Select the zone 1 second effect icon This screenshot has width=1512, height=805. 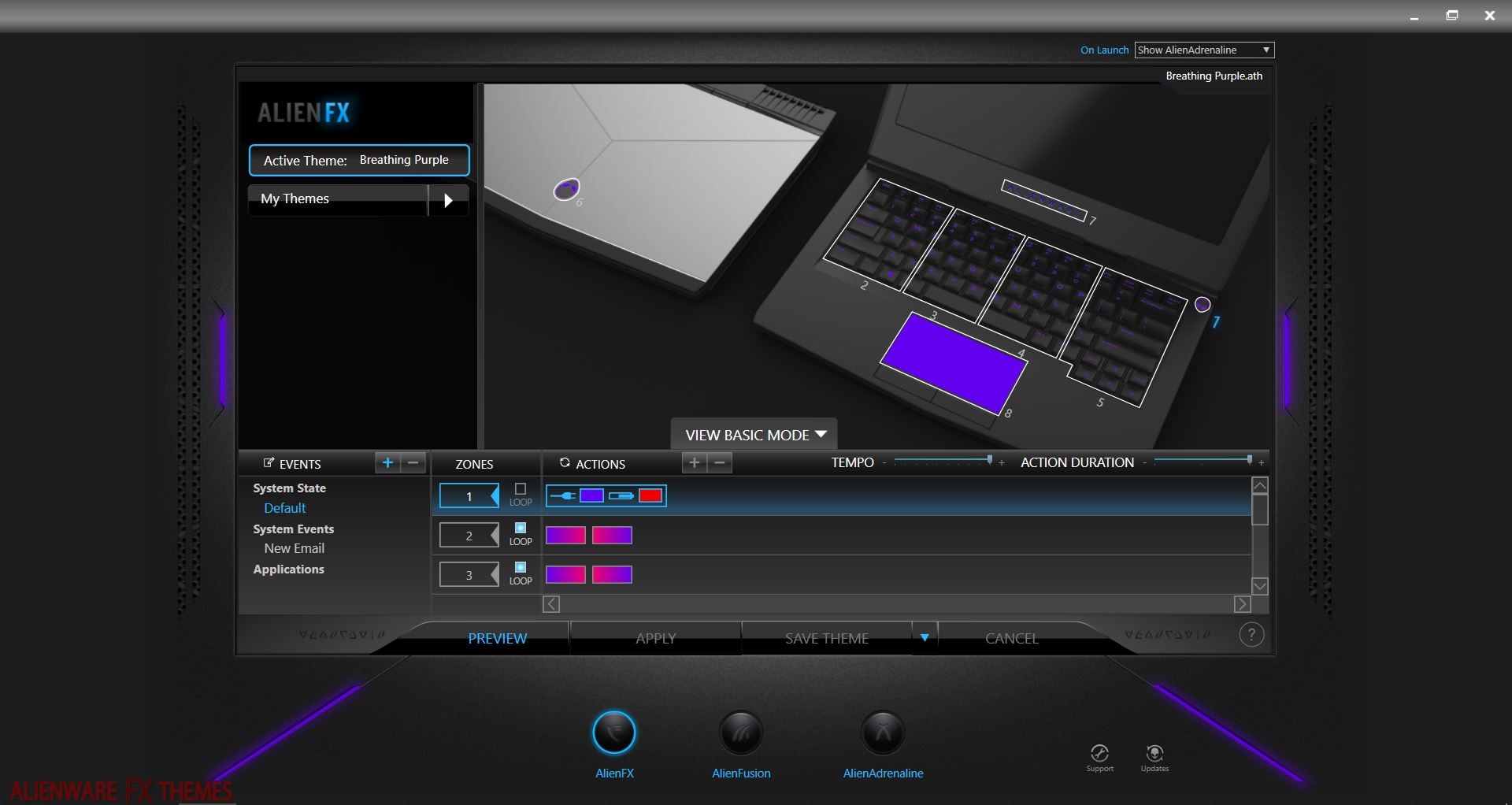click(x=621, y=496)
